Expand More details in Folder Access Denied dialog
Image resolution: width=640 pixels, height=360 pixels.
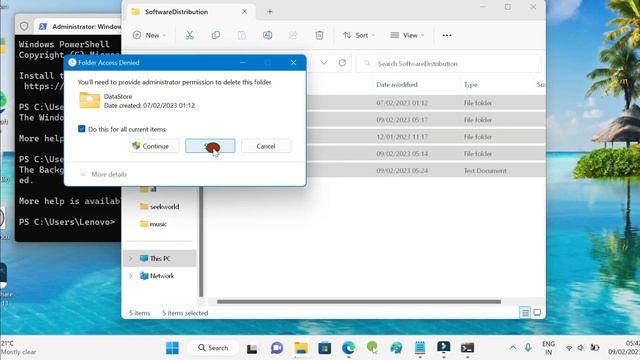tap(104, 174)
